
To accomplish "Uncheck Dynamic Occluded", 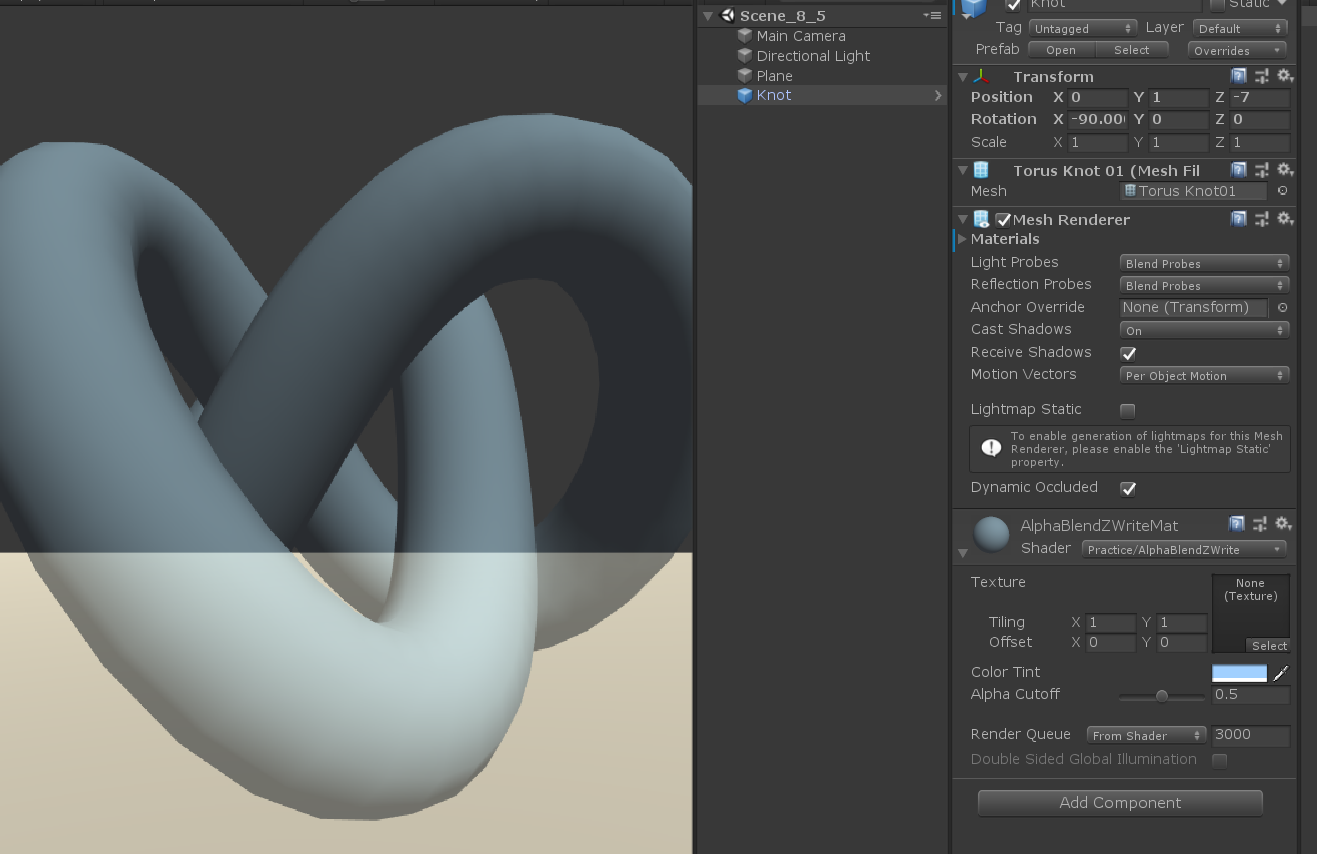I will tap(1128, 488).
